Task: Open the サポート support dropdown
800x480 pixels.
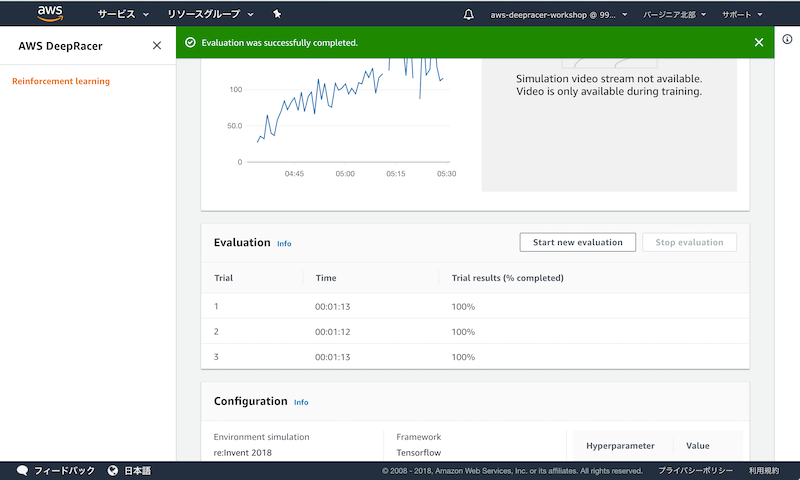Action: (742, 15)
